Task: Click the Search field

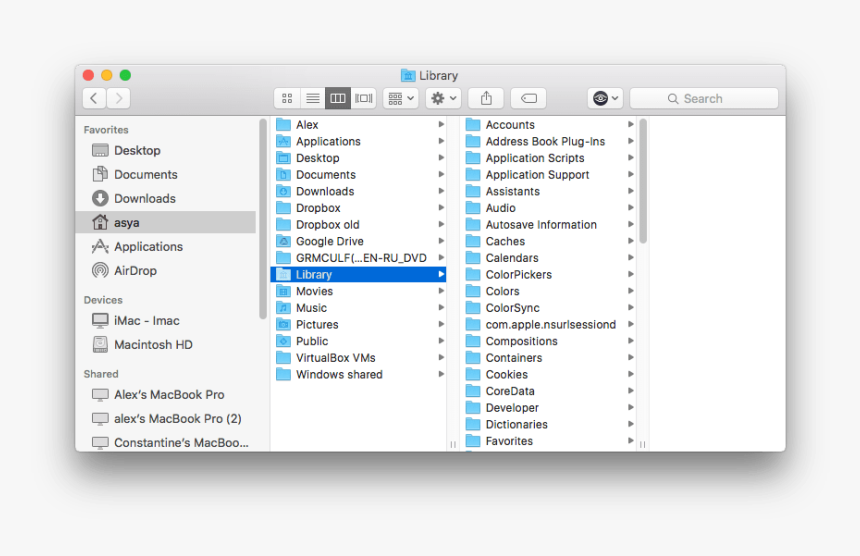Action: coord(704,98)
